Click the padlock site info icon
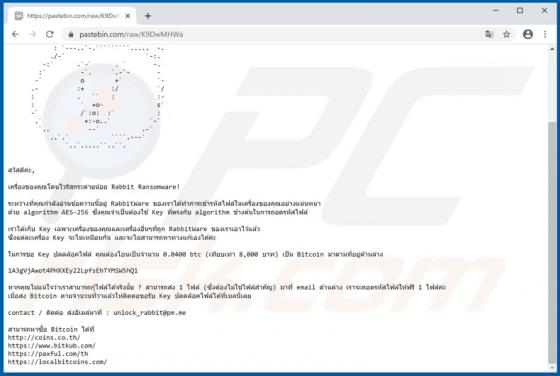This screenshot has width=560, height=376. [x=71, y=35]
